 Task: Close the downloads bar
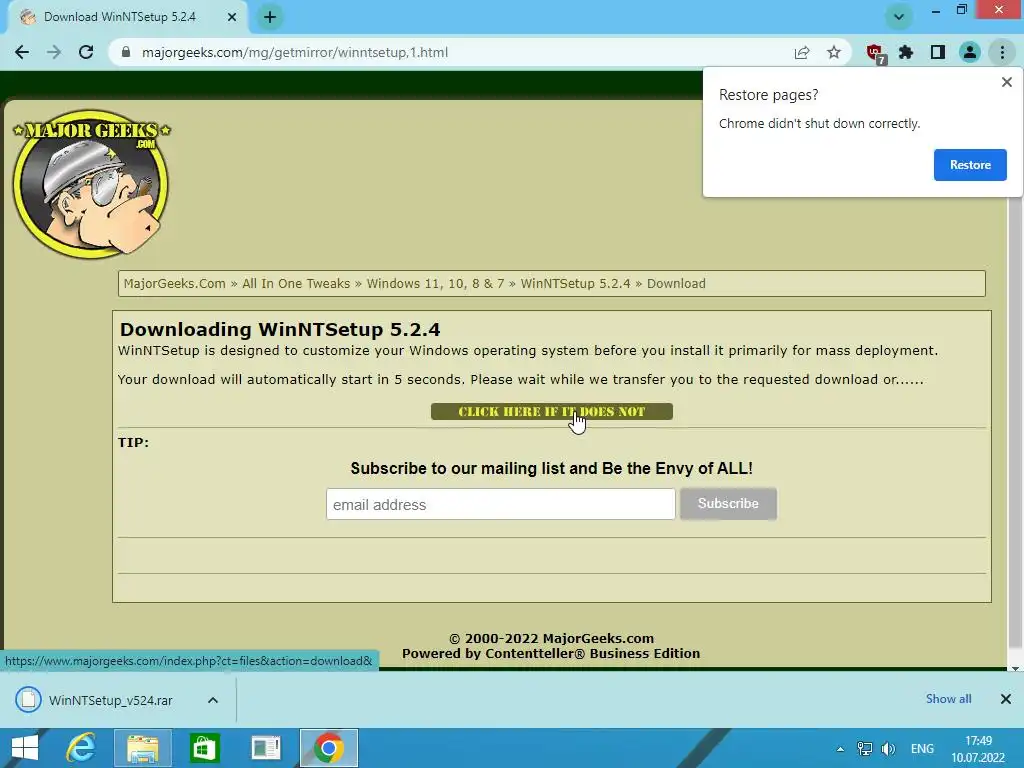[x=1006, y=699]
